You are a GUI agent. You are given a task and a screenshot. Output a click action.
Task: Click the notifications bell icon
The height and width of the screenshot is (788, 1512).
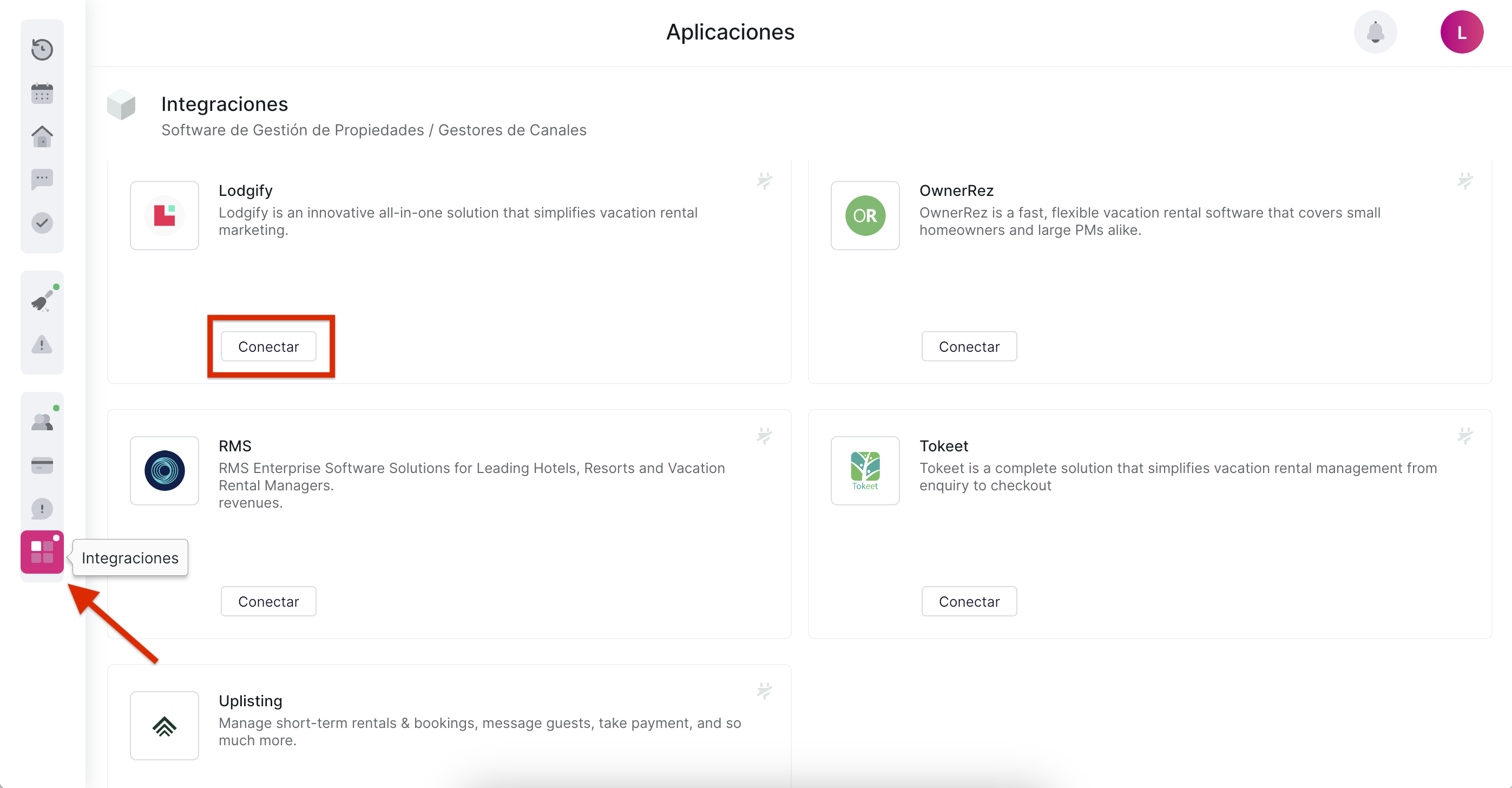pos(1375,32)
